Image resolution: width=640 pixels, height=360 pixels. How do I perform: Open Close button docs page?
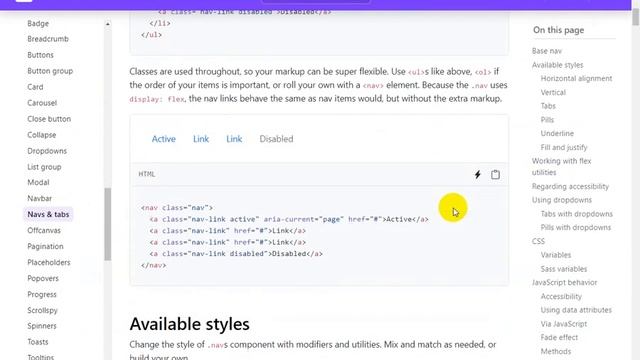point(49,119)
